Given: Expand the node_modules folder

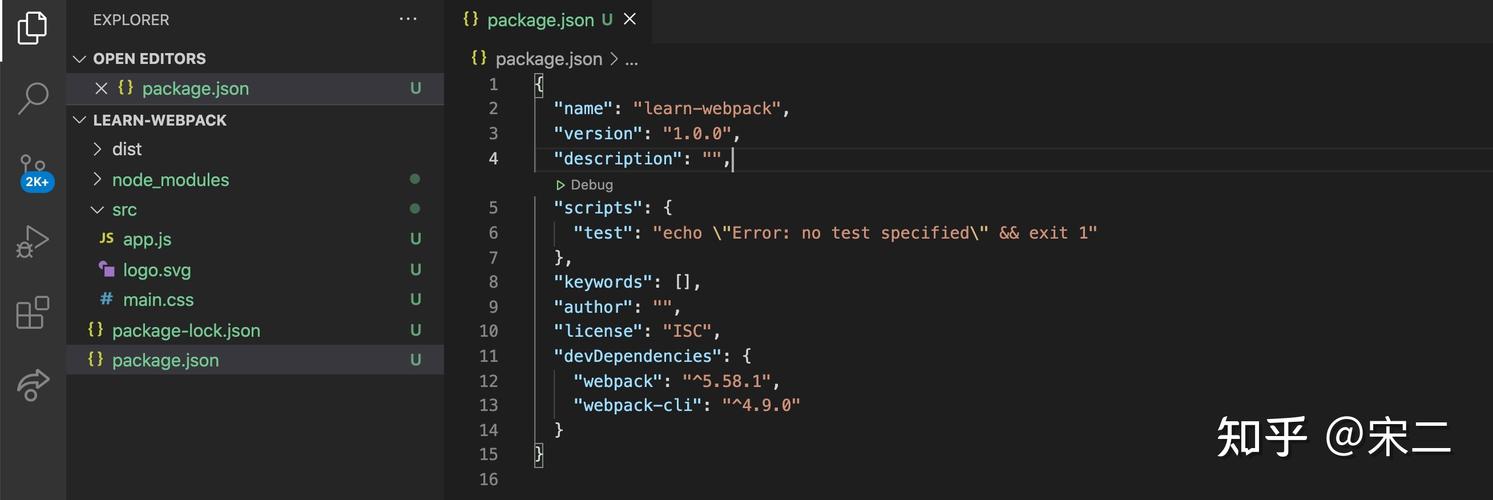Looking at the screenshot, I should tap(97, 179).
